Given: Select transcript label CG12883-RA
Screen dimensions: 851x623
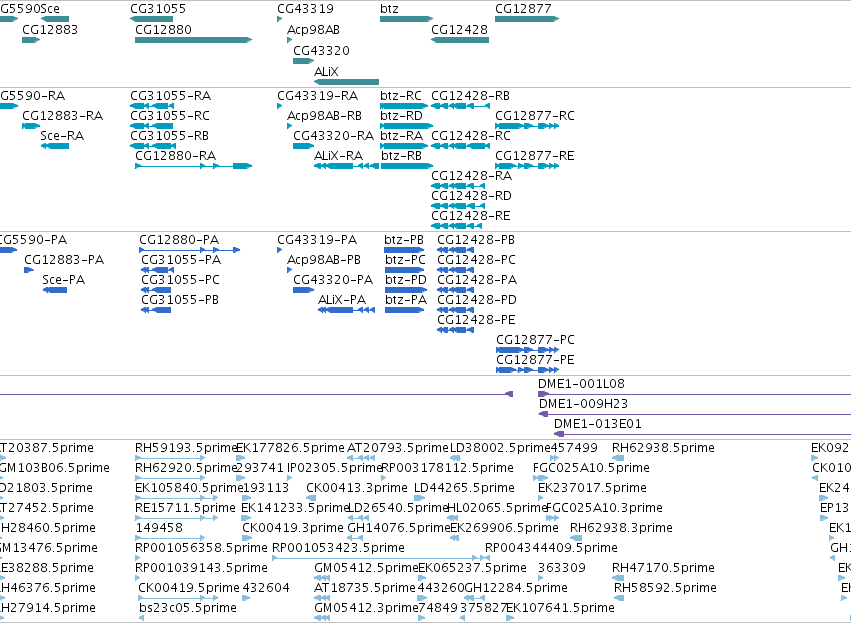Looking at the screenshot, I should pos(62,116).
